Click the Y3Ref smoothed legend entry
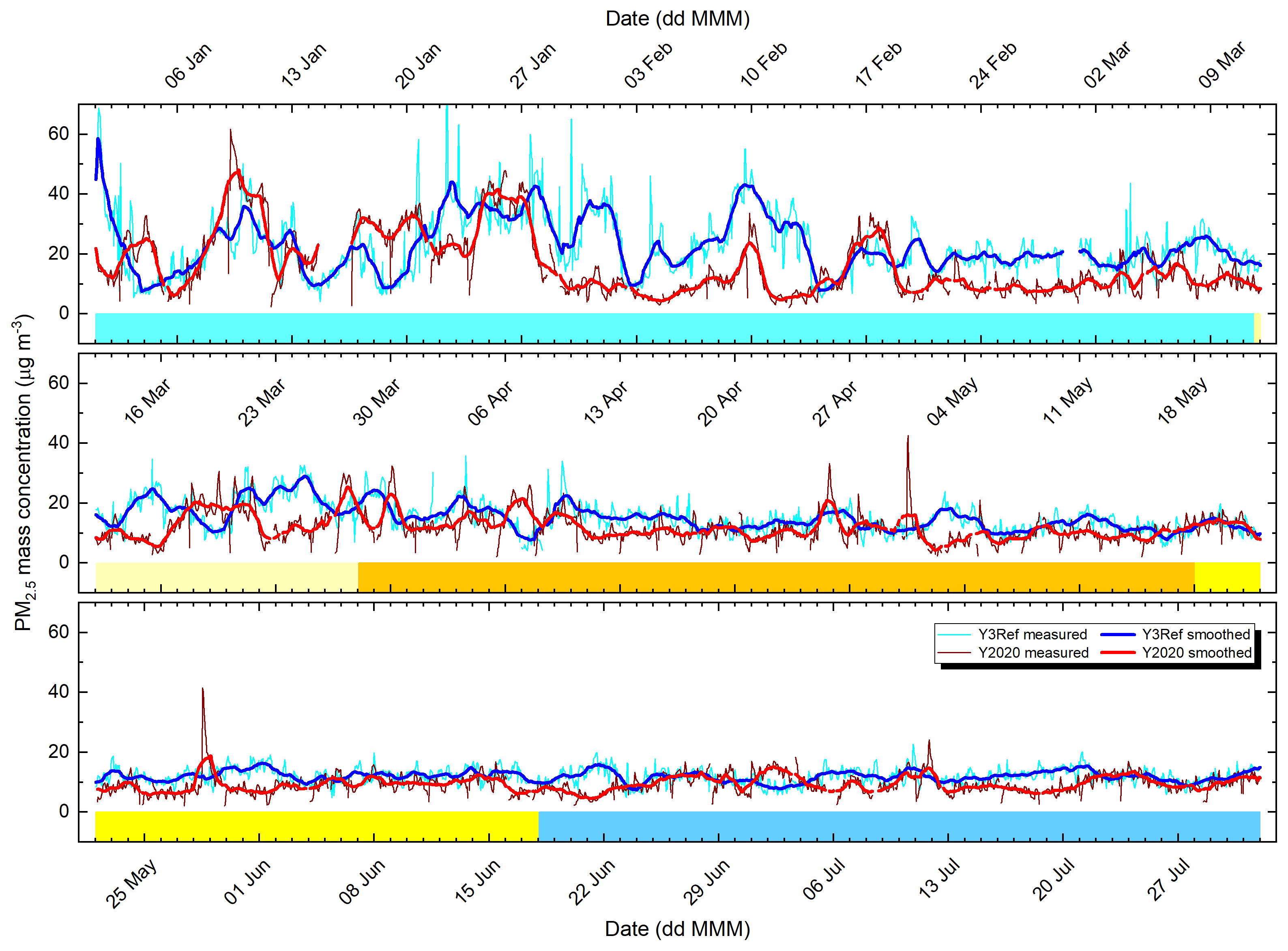This screenshot has height=951, width=1288. click(1196, 635)
